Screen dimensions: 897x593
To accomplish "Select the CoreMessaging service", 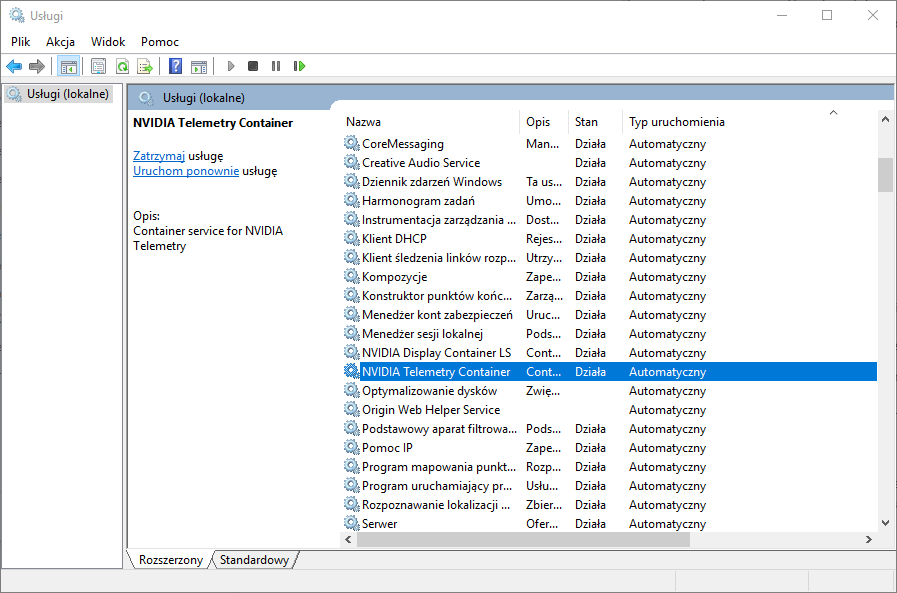I will coord(610,144).
